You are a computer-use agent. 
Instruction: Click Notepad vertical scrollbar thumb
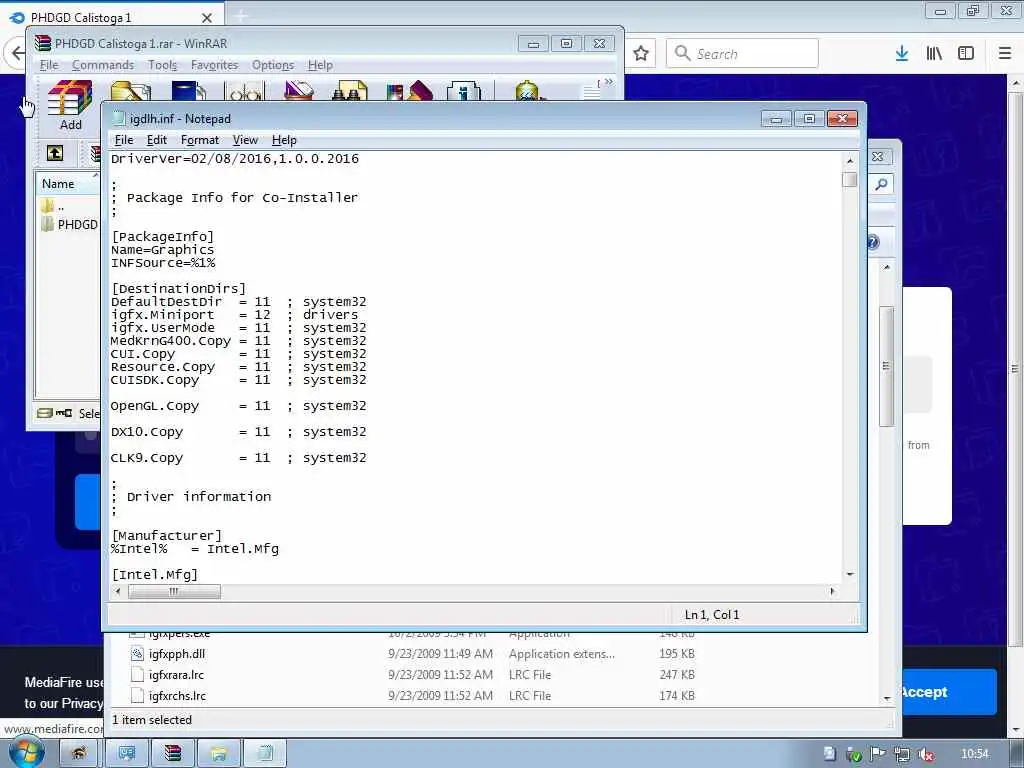point(850,180)
